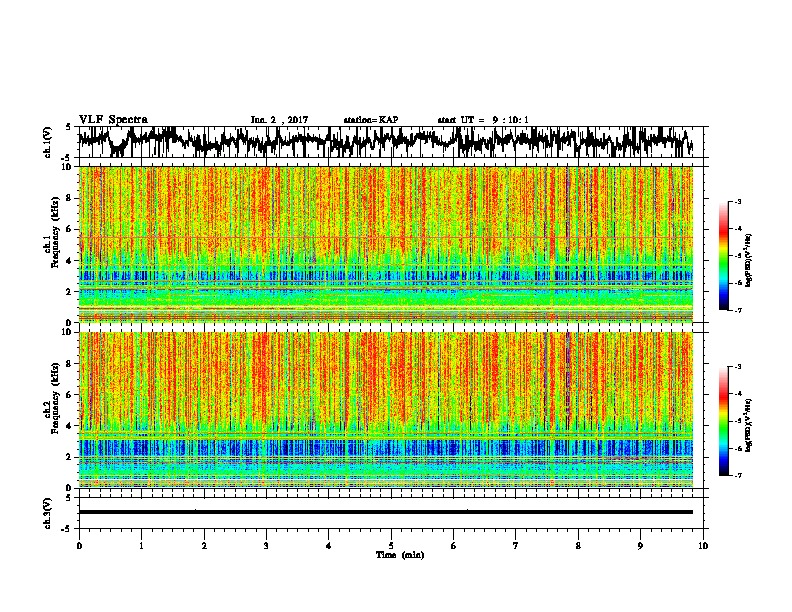Click time axis tick label "0"
This screenshot has height=612, width=792.
pyautogui.click(x=79, y=546)
